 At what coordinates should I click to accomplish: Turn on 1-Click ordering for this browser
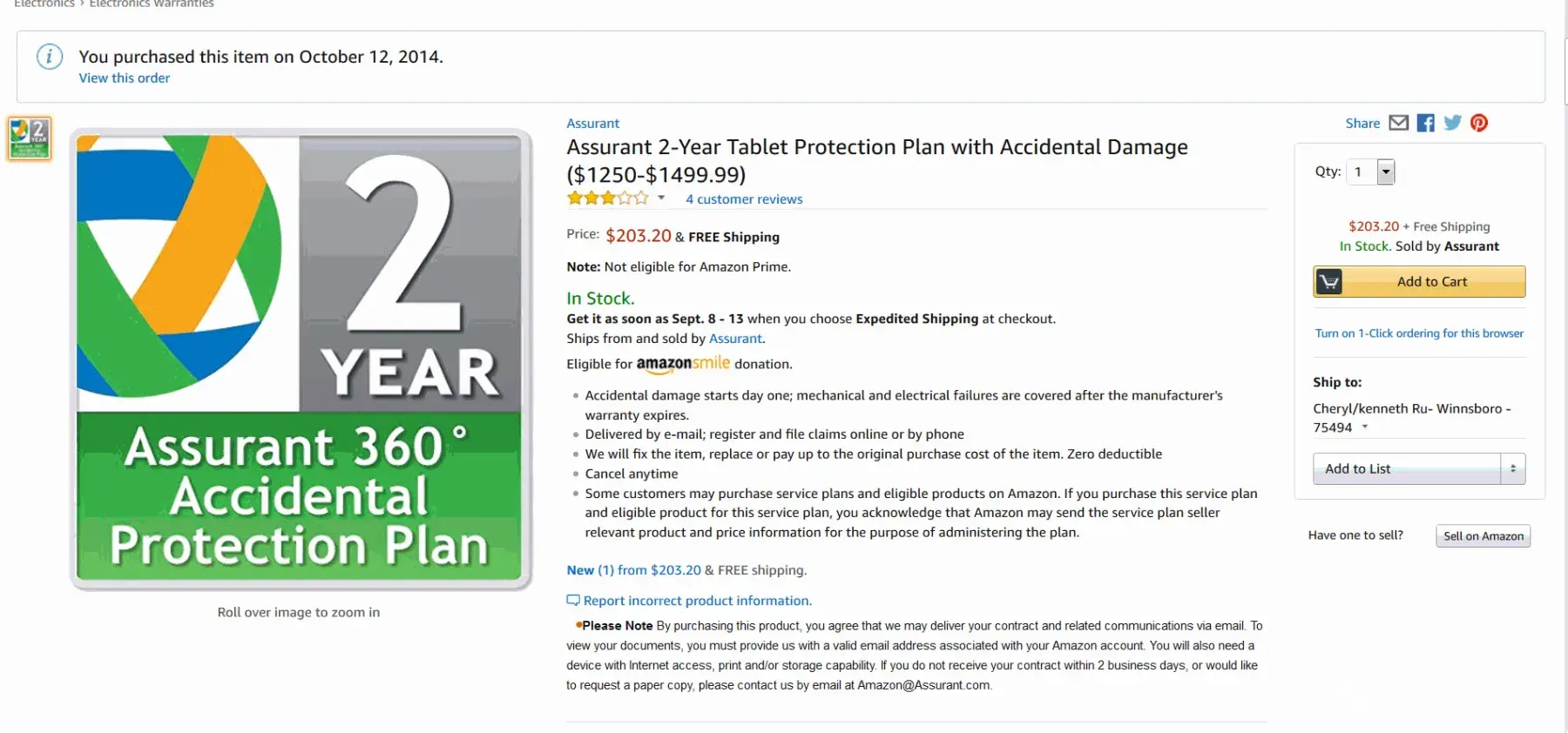click(x=1419, y=333)
